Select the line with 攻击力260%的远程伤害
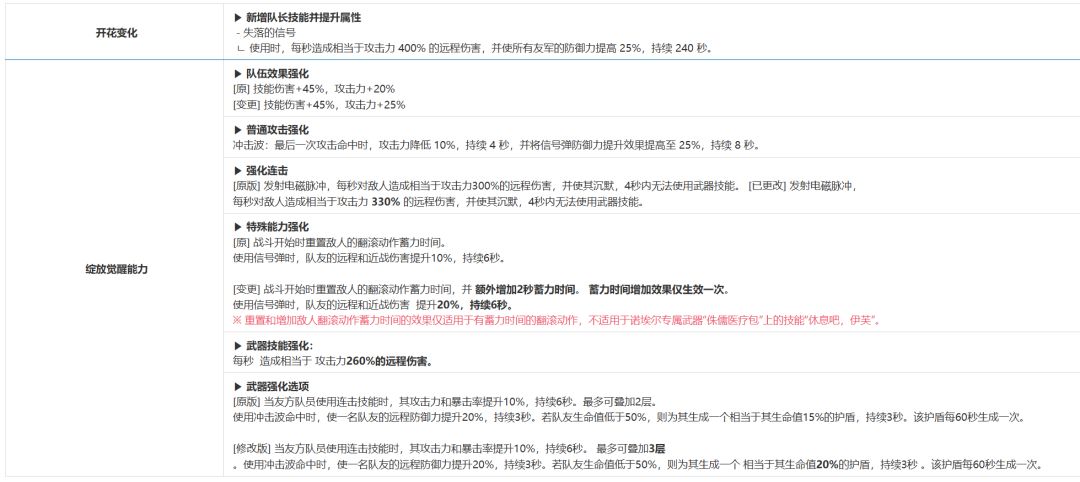The height and width of the screenshot is (482, 1080). (334, 362)
